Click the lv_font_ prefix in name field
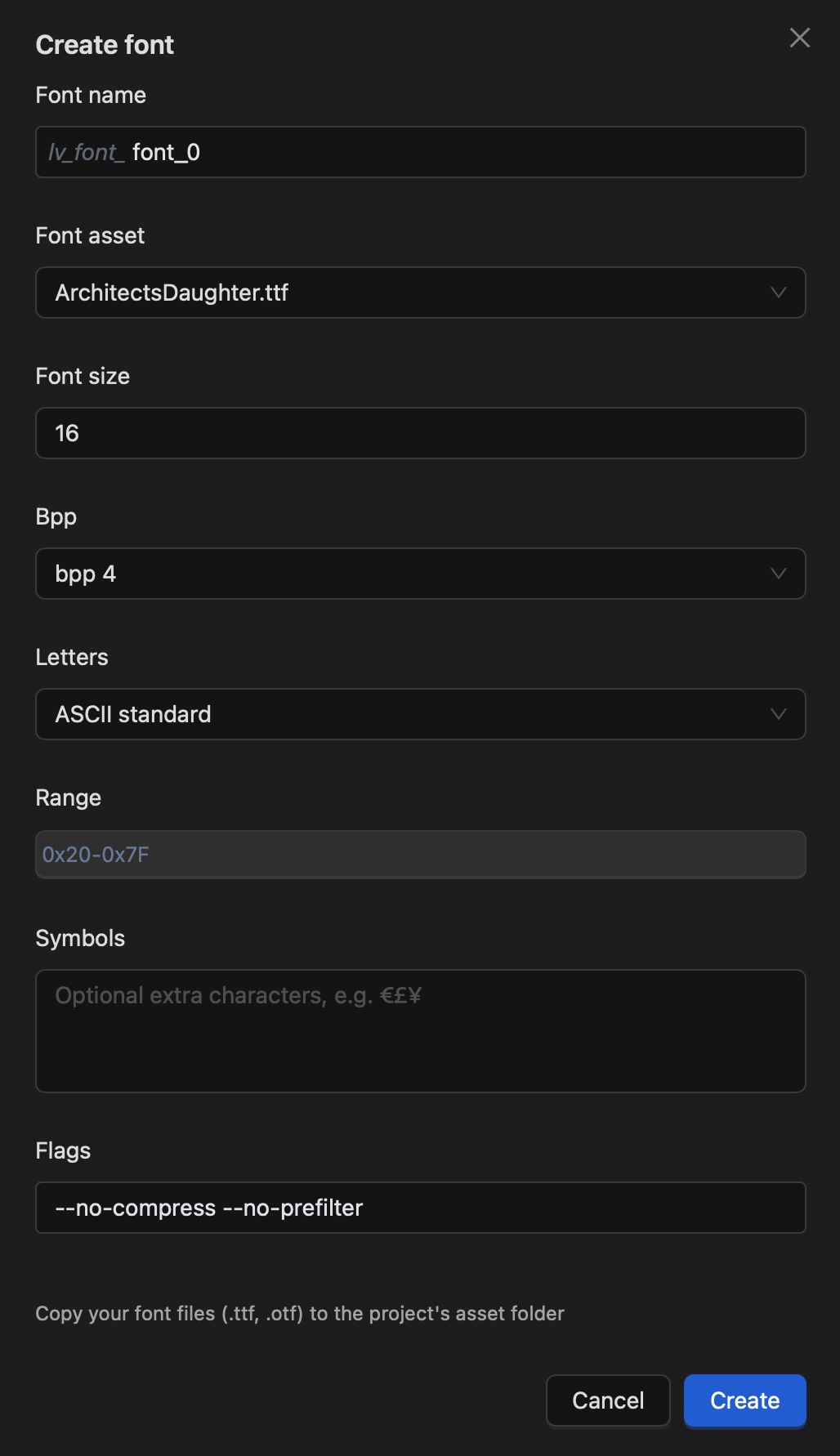840x1456 pixels. click(x=85, y=152)
